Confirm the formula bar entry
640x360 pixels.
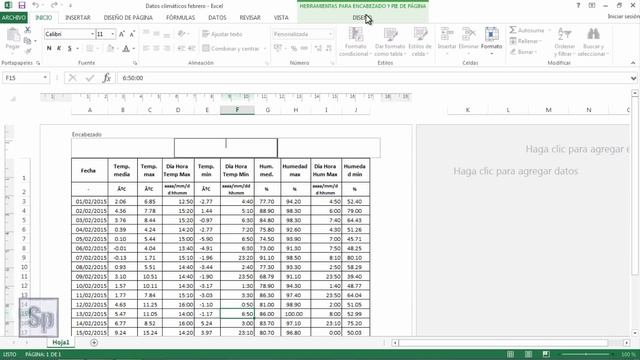(90, 78)
